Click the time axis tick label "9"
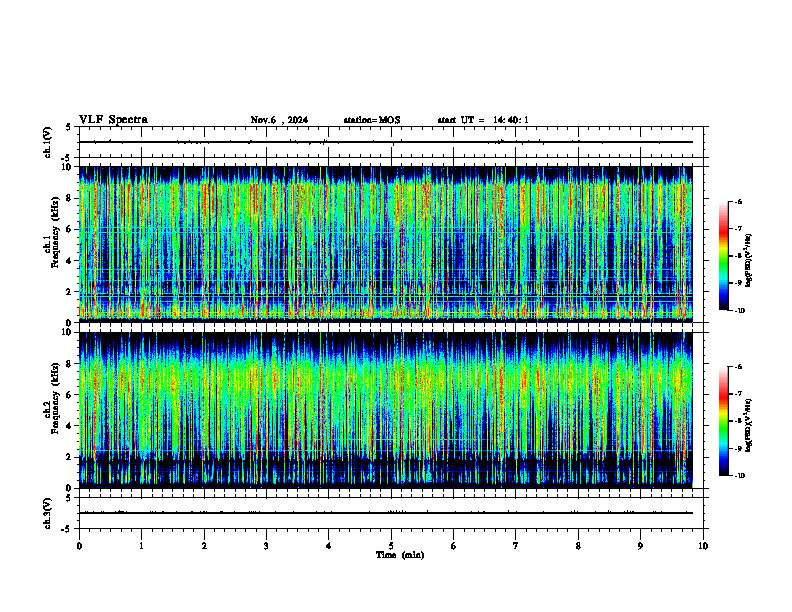Viewport: 792px width, 612px height. pos(640,546)
